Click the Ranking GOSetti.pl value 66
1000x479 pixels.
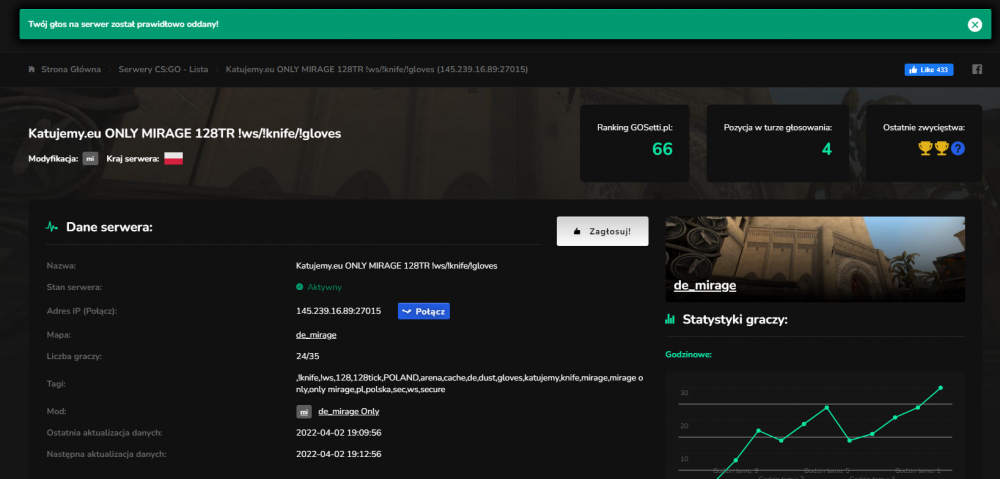click(662, 149)
